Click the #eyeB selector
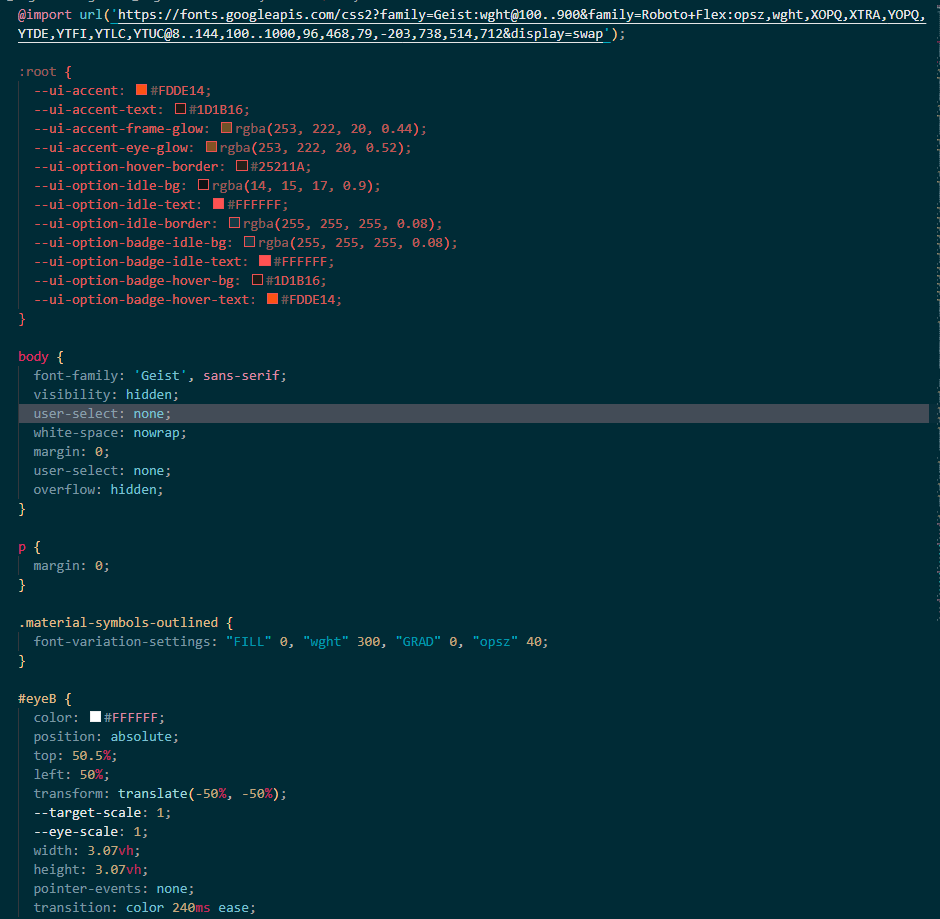 (37, 698)
